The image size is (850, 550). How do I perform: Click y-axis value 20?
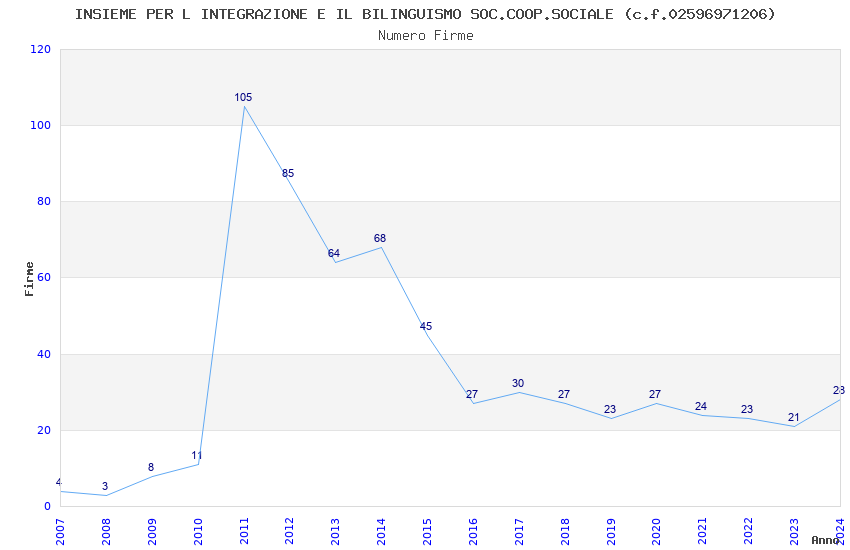point(44,430)
